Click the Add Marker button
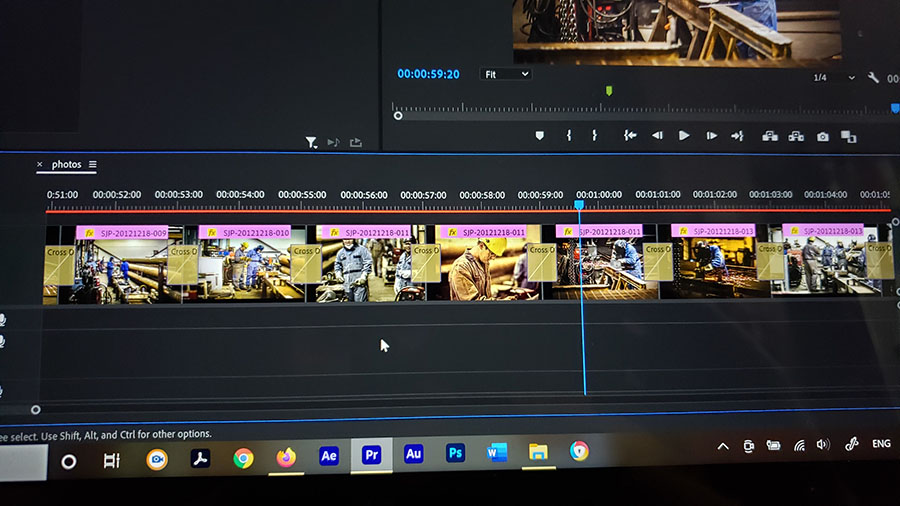The image size is (900, 506). pyautogui.click(x=540, y=136)
